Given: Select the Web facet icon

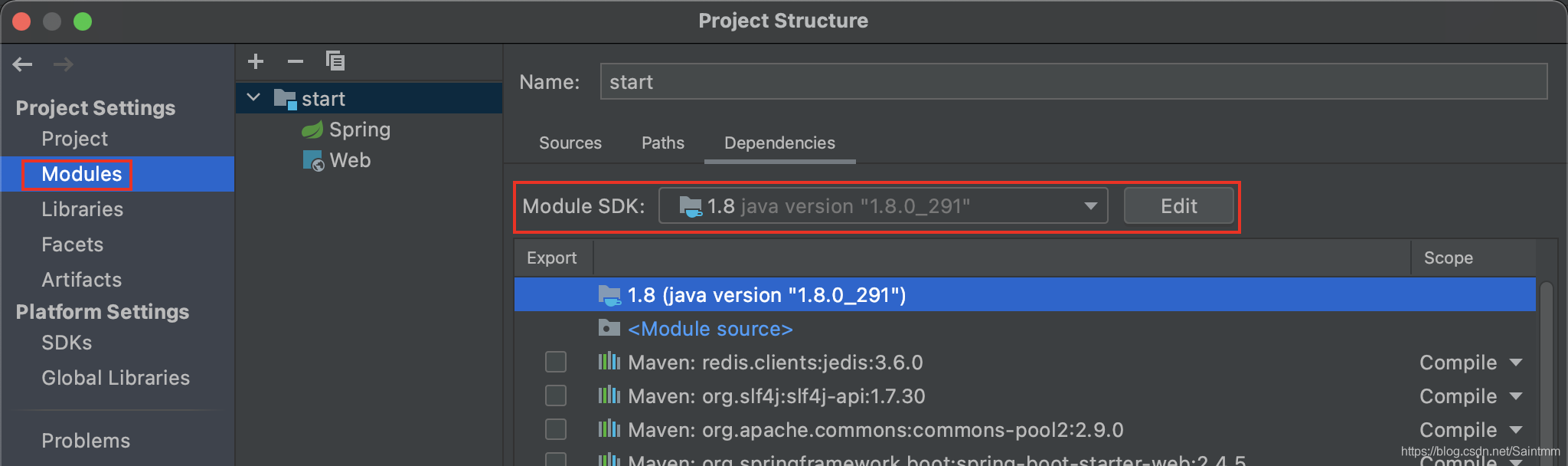Looking at the screenshot, I should coord(313,161).
